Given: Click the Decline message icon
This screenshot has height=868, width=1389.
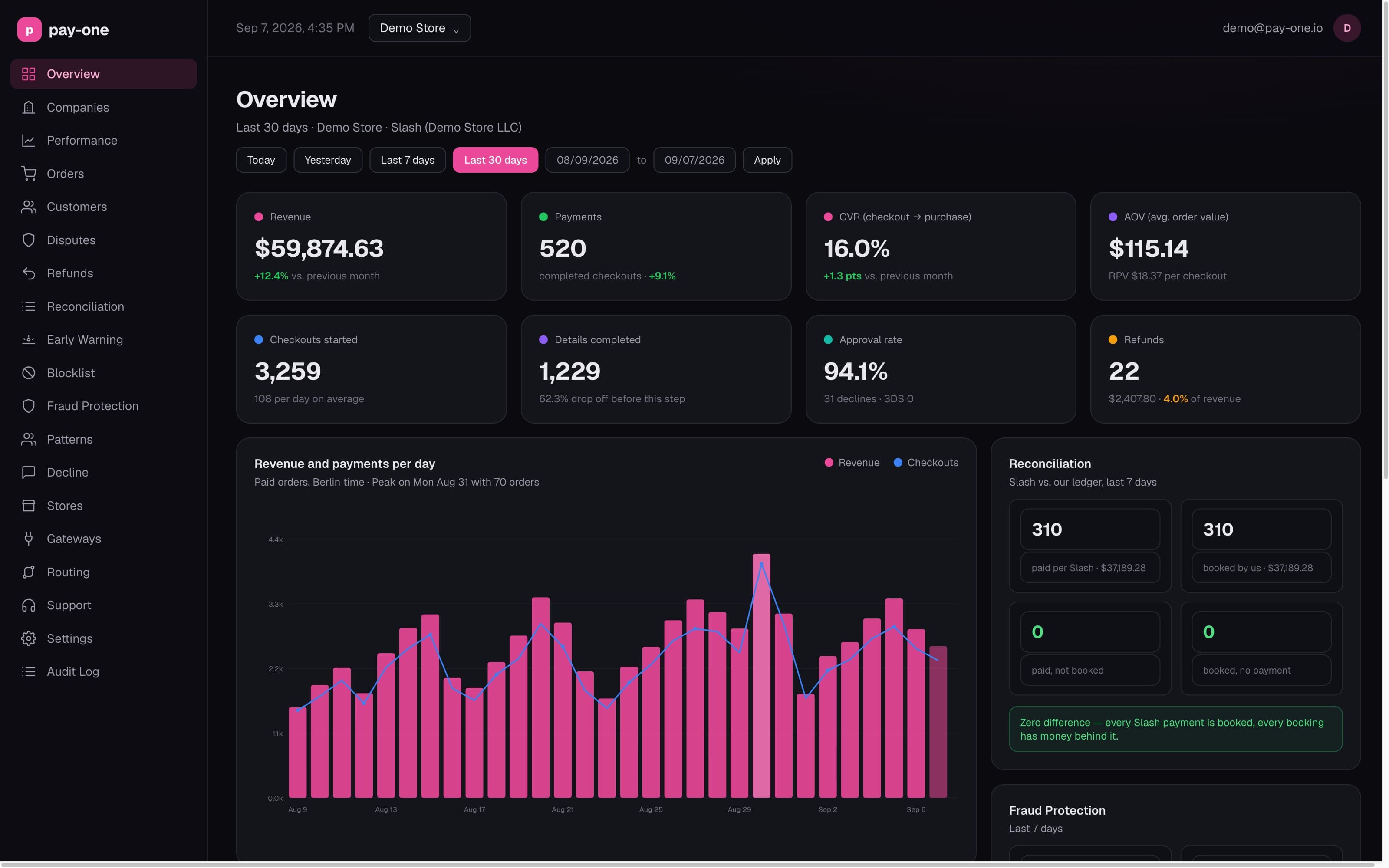Looking at the screenshot, I should tap(29, 473).
